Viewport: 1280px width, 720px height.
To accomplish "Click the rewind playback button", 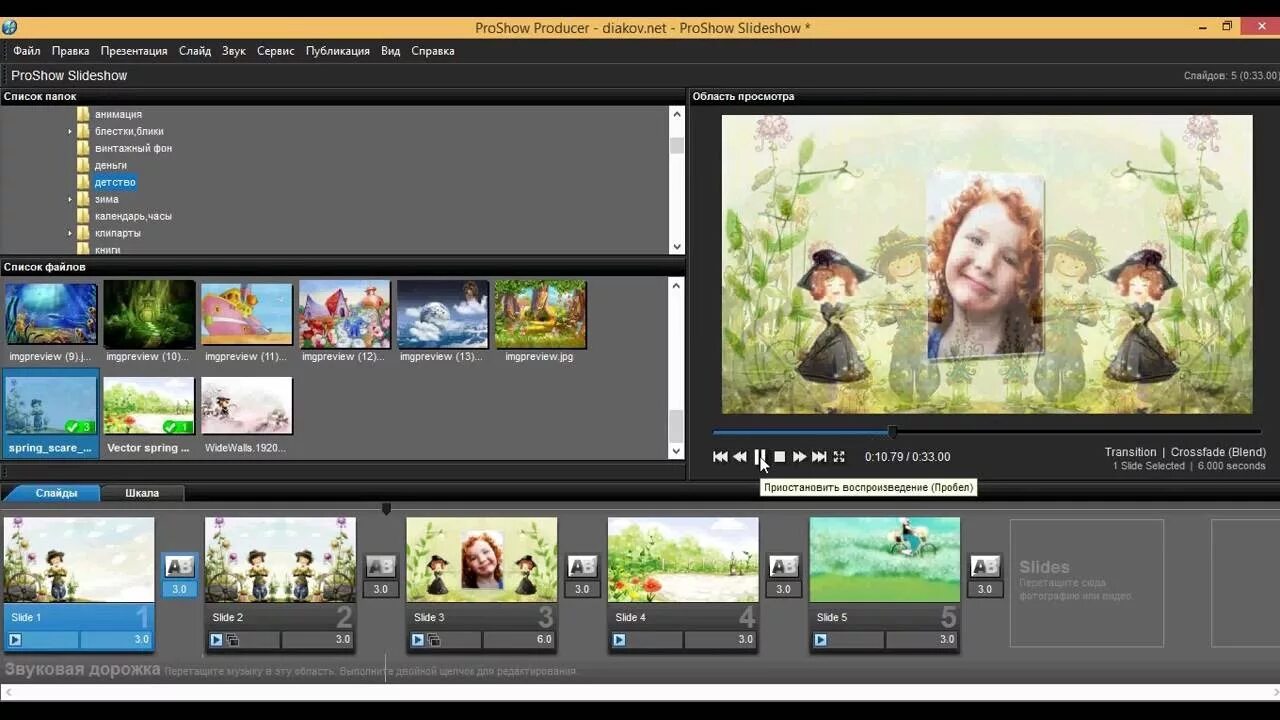I will coord(740,457).
